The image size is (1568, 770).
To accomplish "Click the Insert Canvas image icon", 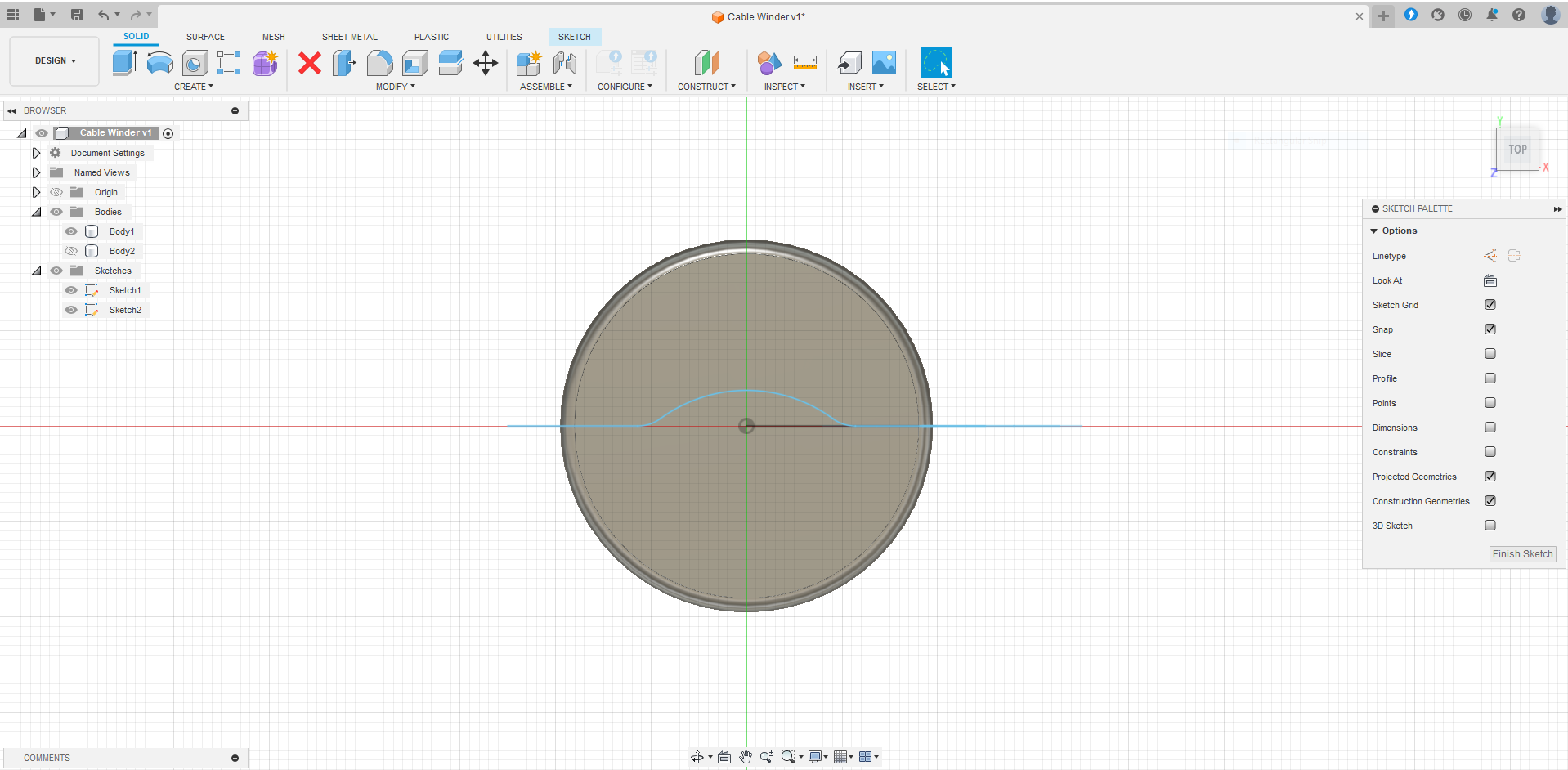I will [885, 63].
